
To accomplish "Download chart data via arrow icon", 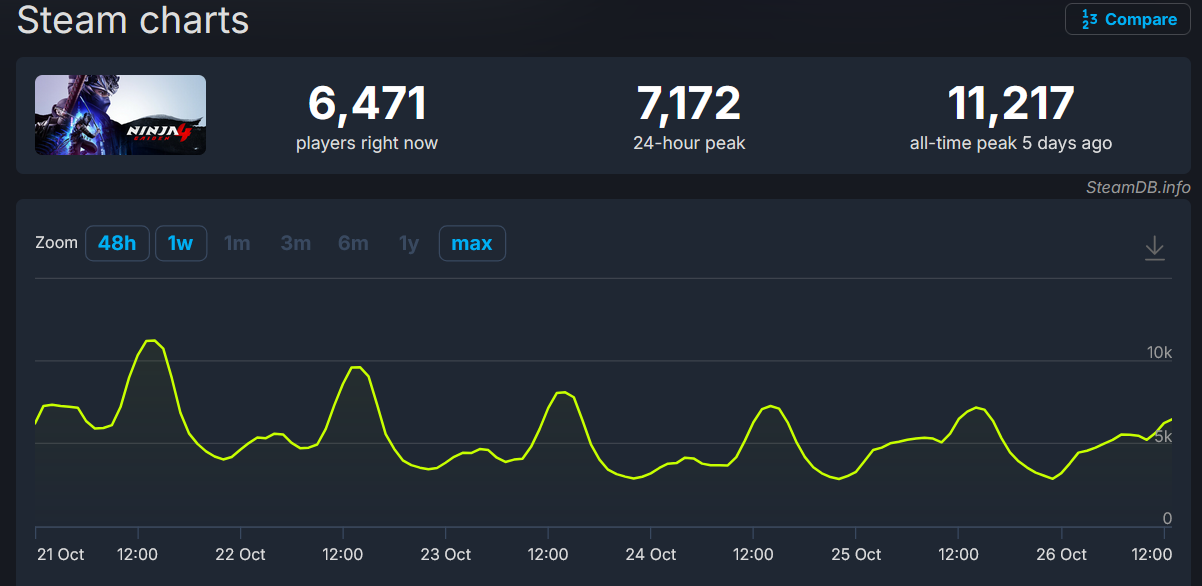I will 1155,247.
